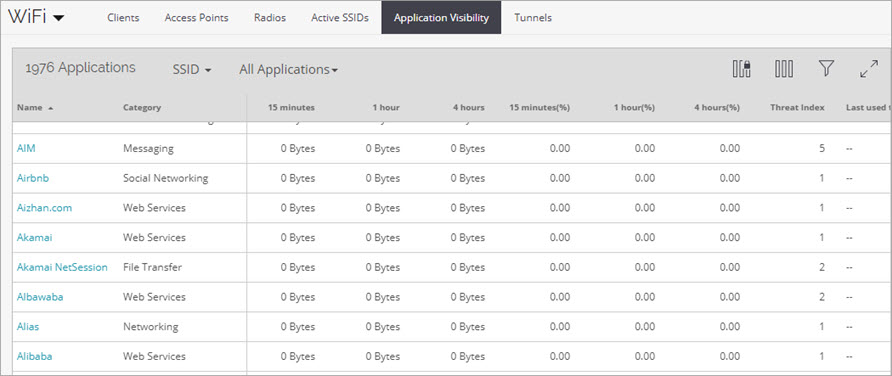Switch to the Radios tab
Viewport: 892px width, 376px height.
click(x=270, y=18)
